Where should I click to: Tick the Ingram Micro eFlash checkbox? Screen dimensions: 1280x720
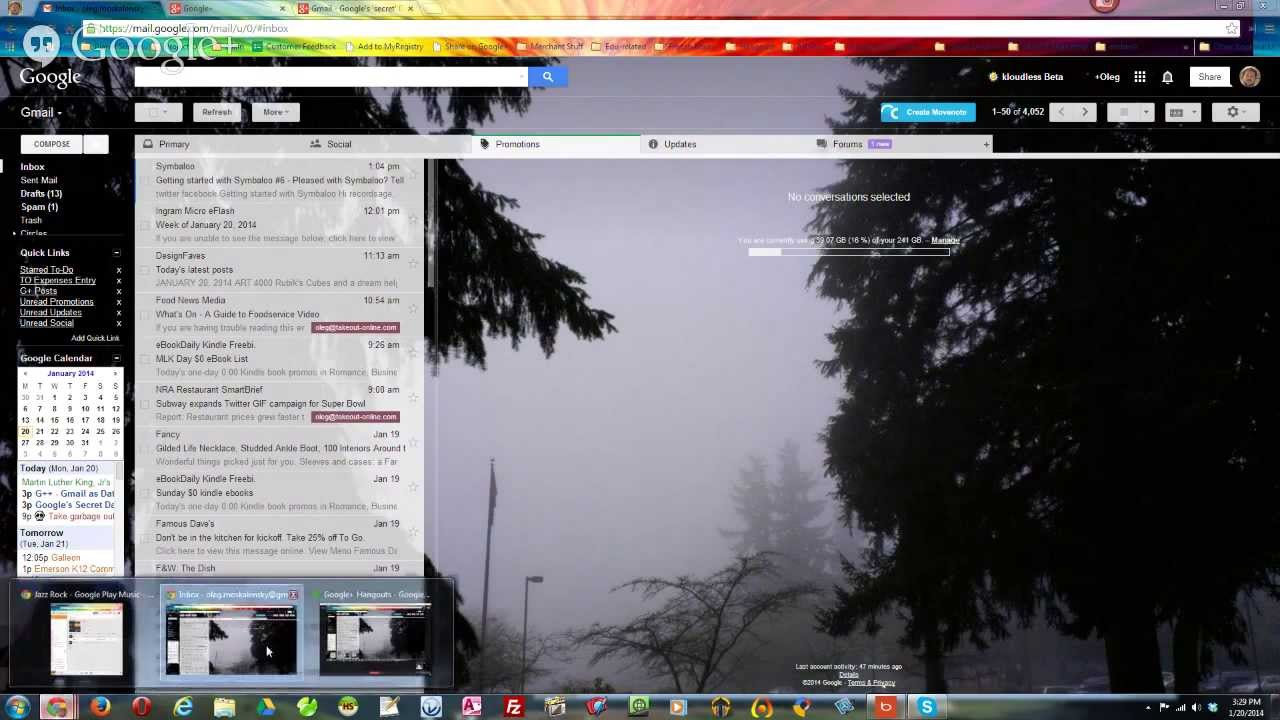[145, 225]
